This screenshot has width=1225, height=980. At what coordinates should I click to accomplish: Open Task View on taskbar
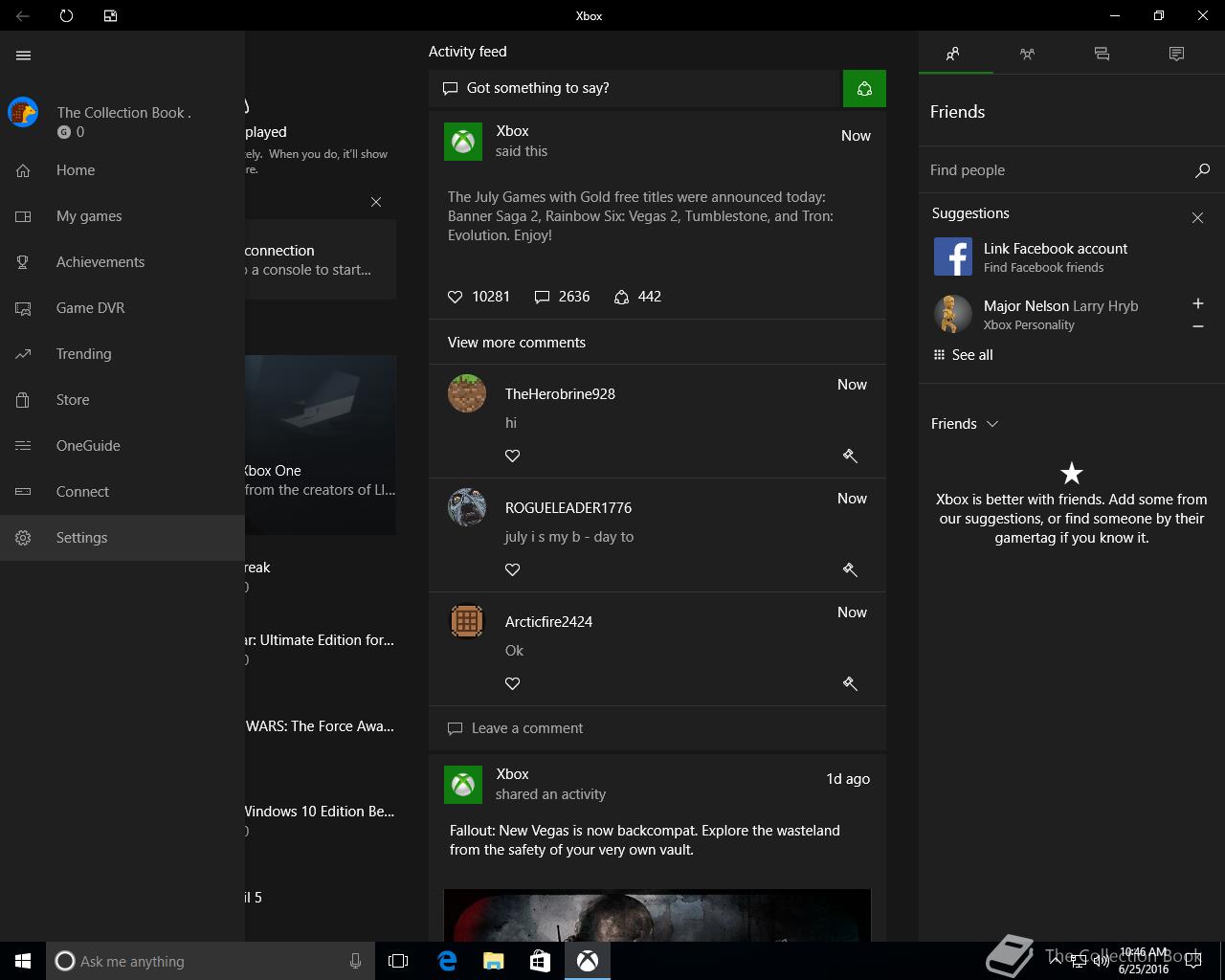tap(398, 961)
